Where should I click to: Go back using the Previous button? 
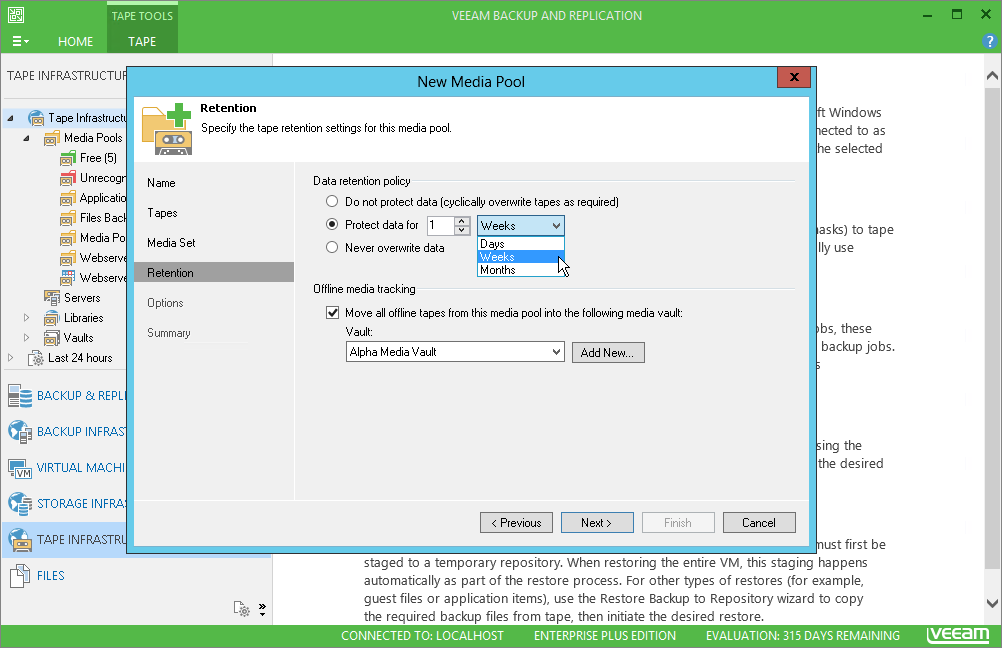(x=516, y=522)
